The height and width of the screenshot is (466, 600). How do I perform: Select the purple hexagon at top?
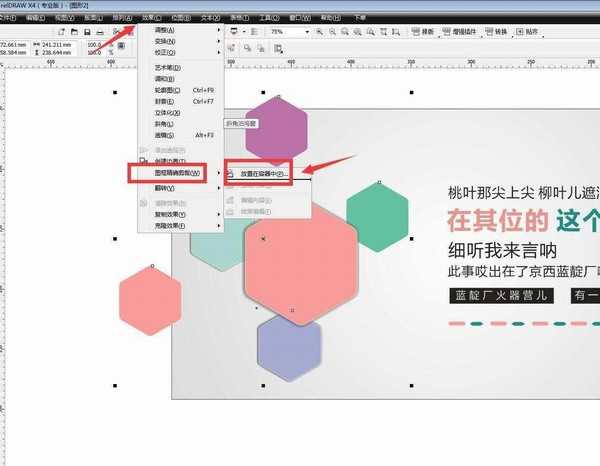point(275,128)
